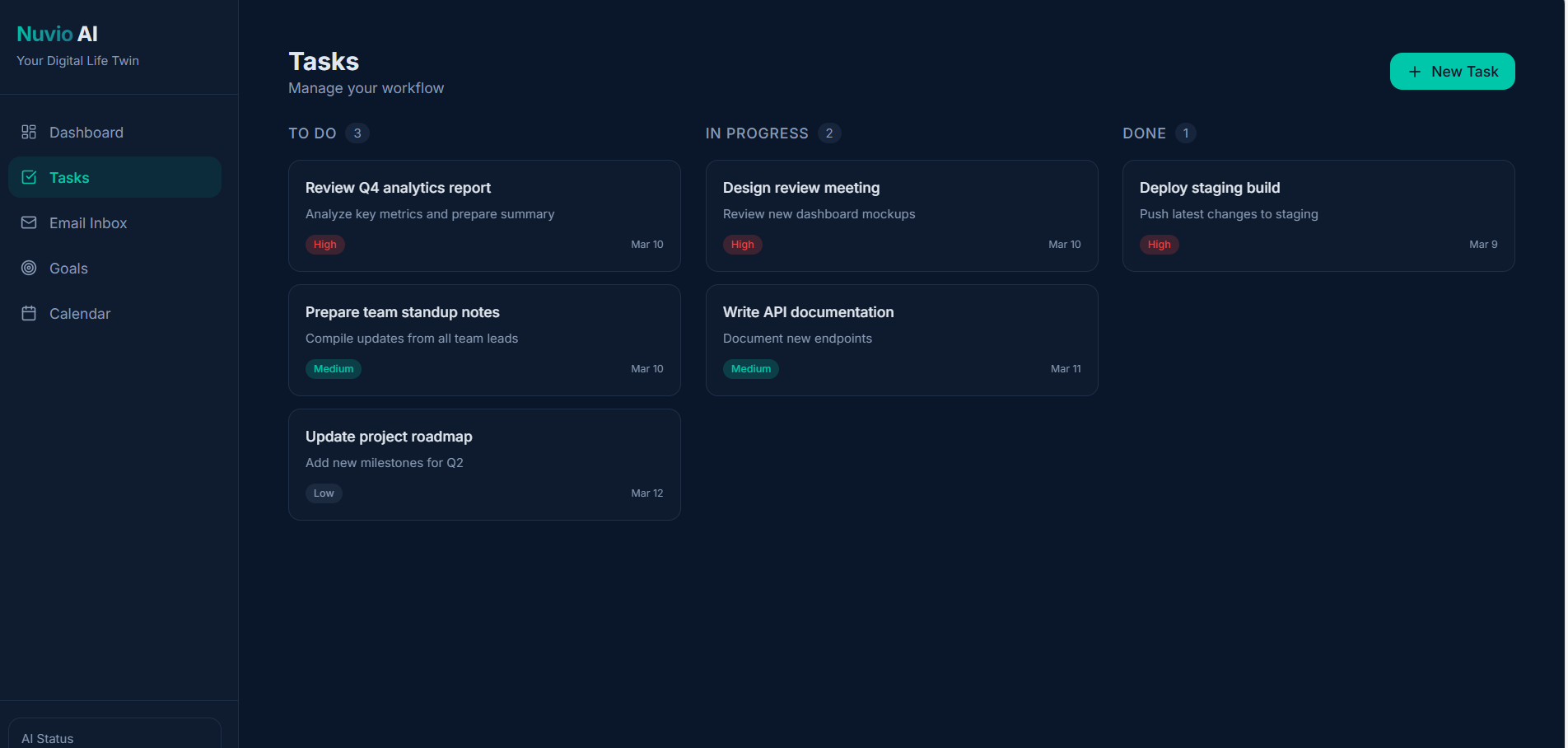Open the Dashboard page
This screenshot has width=1568, height=748.
point(114,132)
